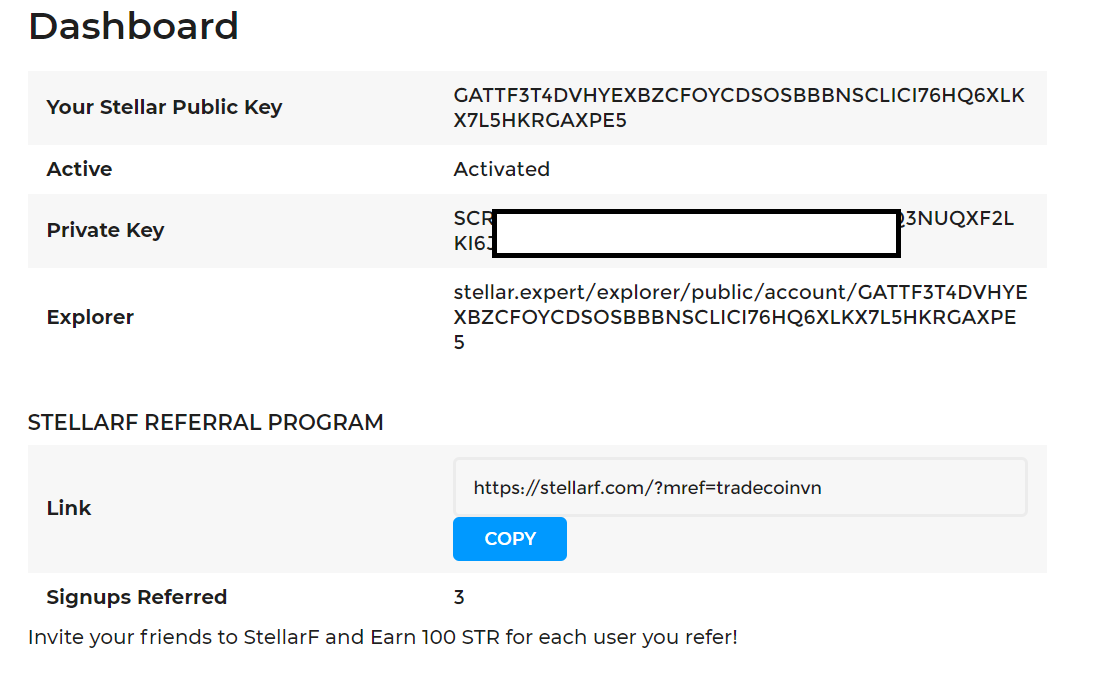
Task: Click the invite friends Earn 100 STR text
Action: 382,637
